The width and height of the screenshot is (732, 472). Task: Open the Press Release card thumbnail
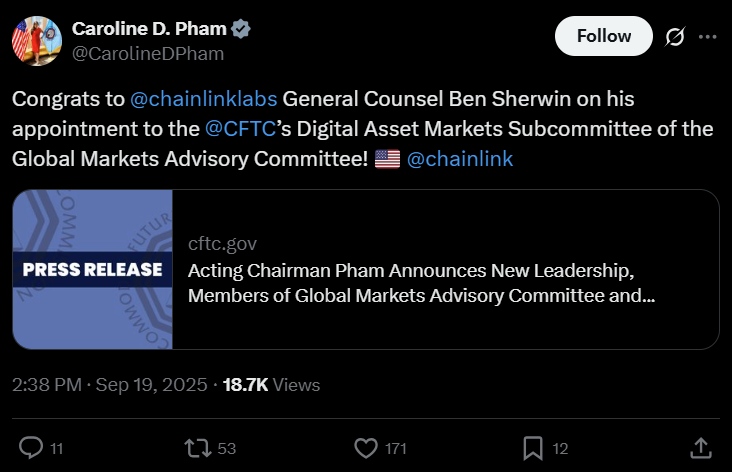(93, 269)
